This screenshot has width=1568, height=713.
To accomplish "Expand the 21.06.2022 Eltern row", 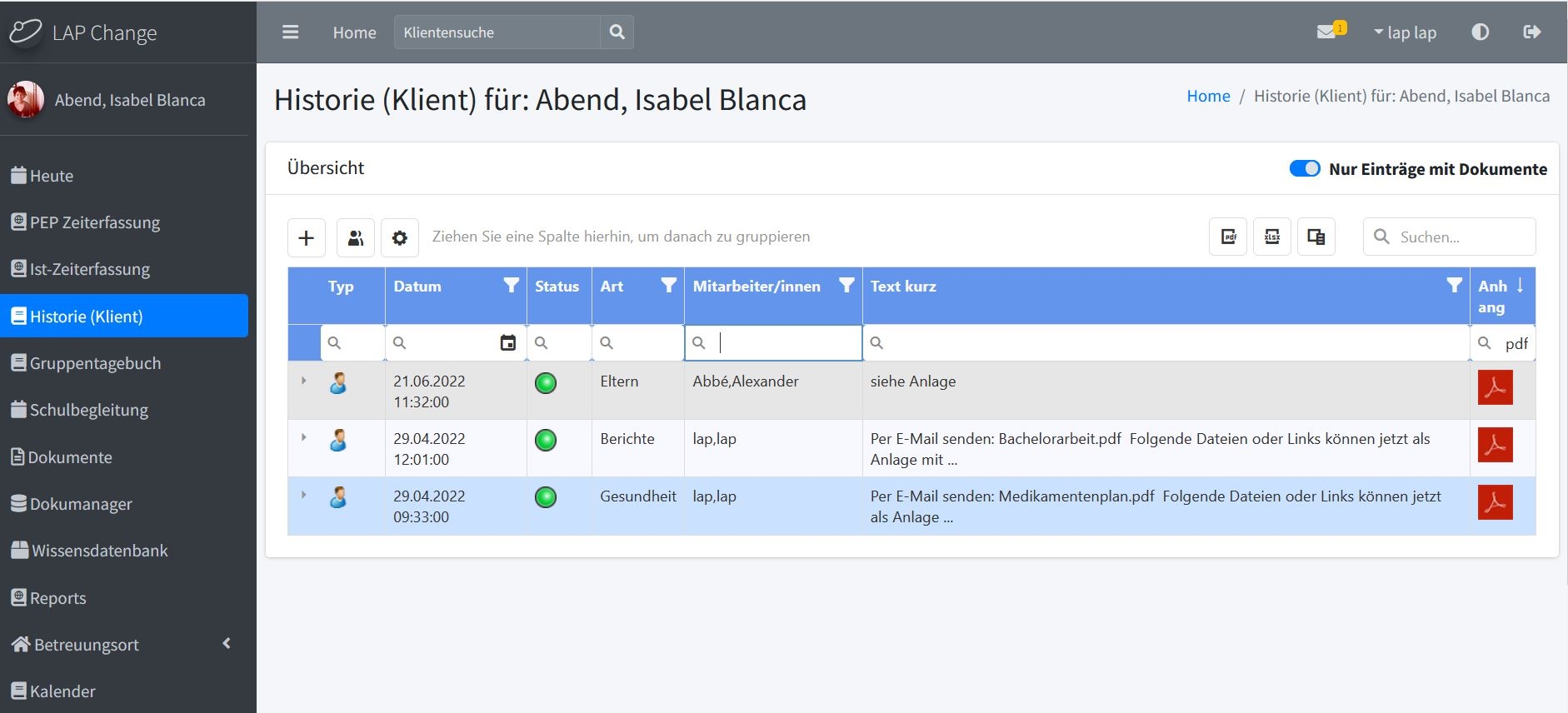I will pyautogui.click(x=304, y=381).
